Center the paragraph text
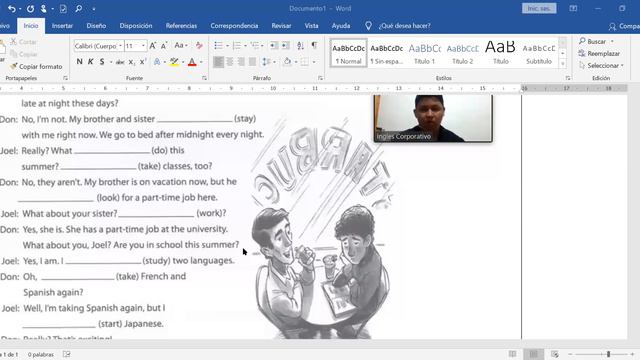 pos(230,62)
